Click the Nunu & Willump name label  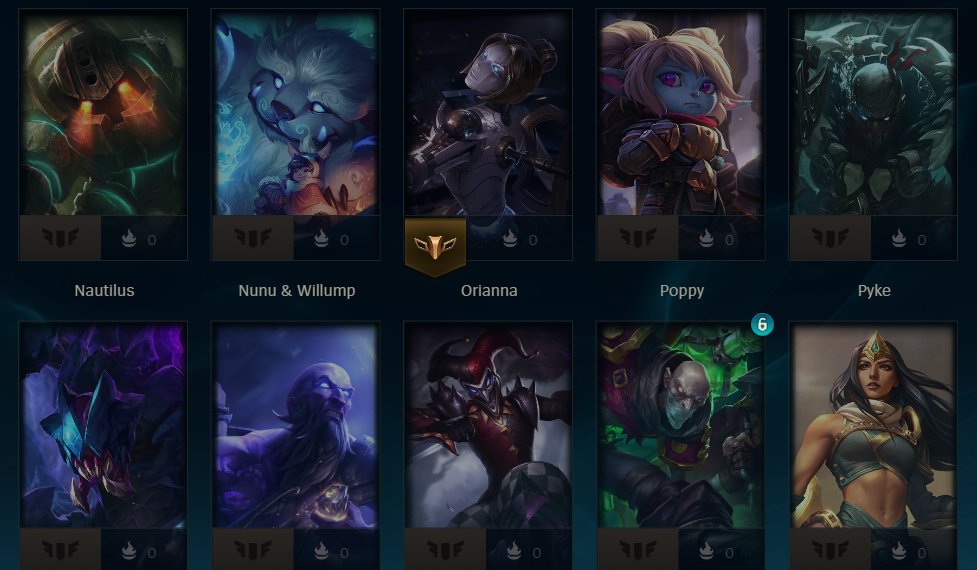point(297,290)
